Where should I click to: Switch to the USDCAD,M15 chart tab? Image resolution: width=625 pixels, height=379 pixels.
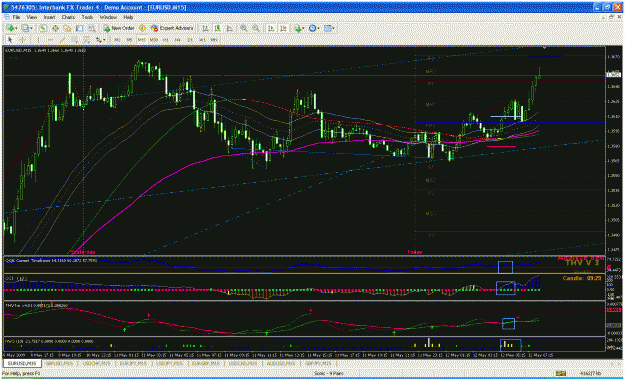[x=244, y=363]
